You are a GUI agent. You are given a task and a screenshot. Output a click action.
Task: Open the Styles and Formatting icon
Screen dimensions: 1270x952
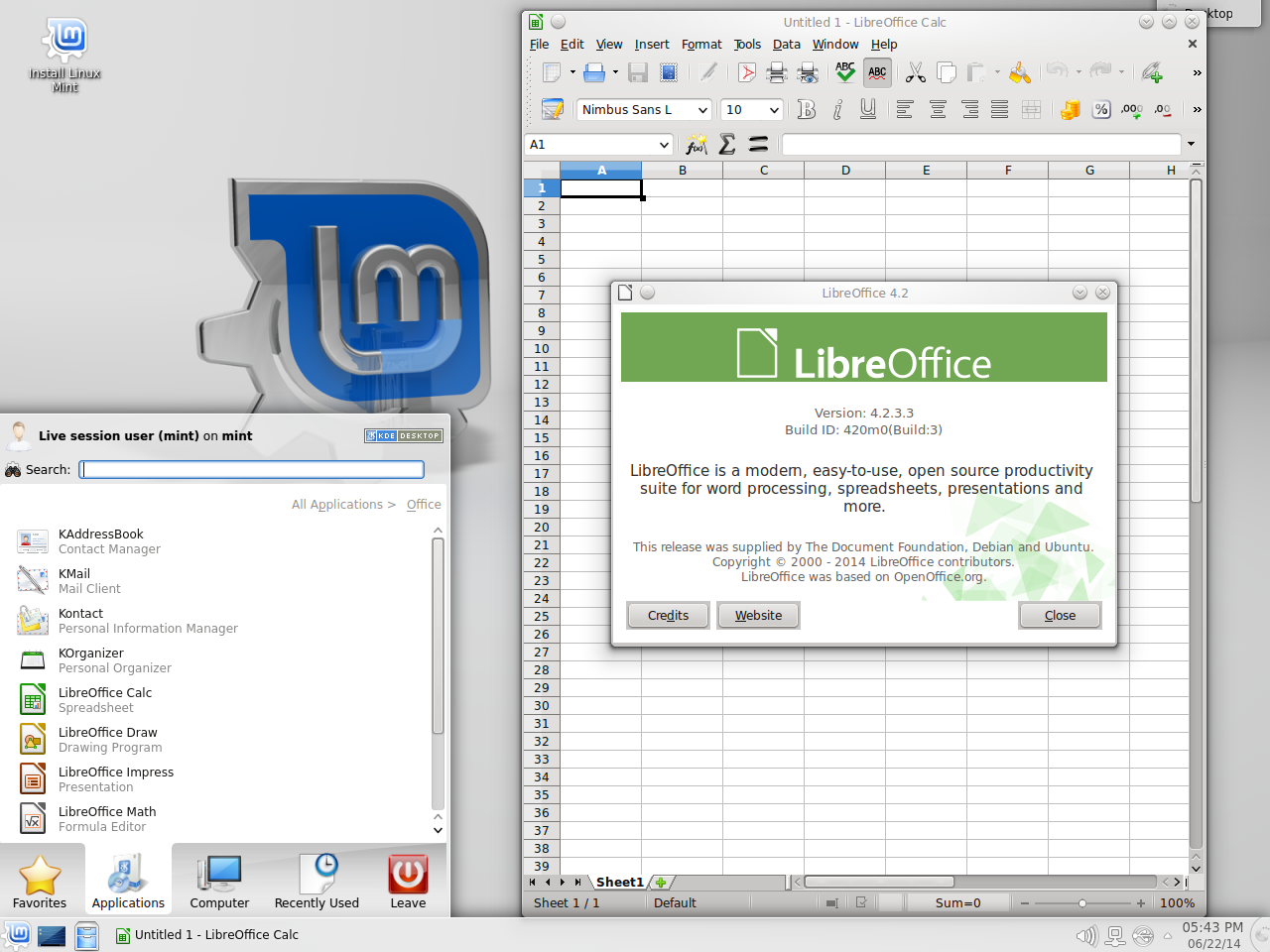point(553,110)
